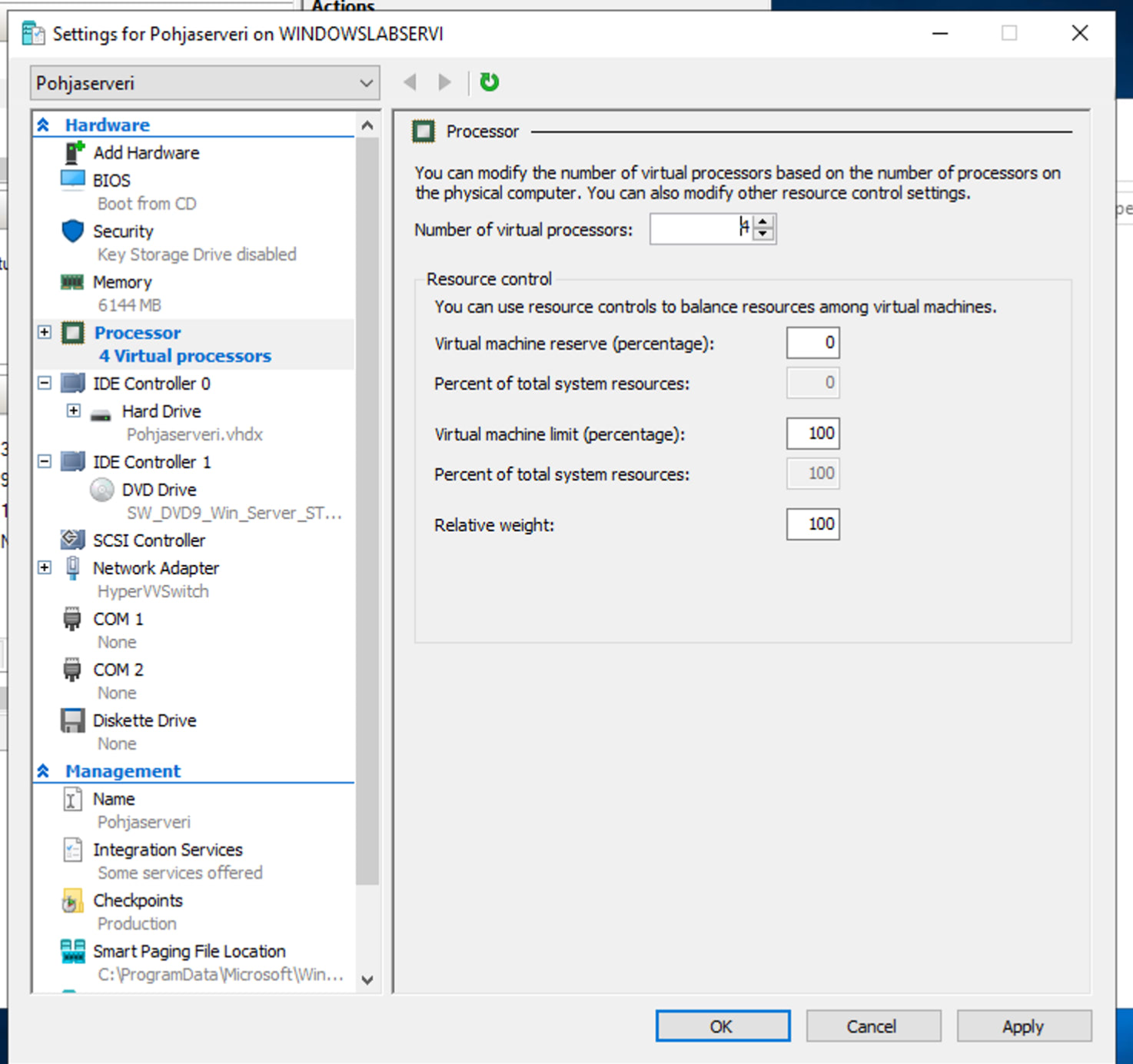Open Memory settings via its icon
The image size is (1133, 1064).
(72, 282)
